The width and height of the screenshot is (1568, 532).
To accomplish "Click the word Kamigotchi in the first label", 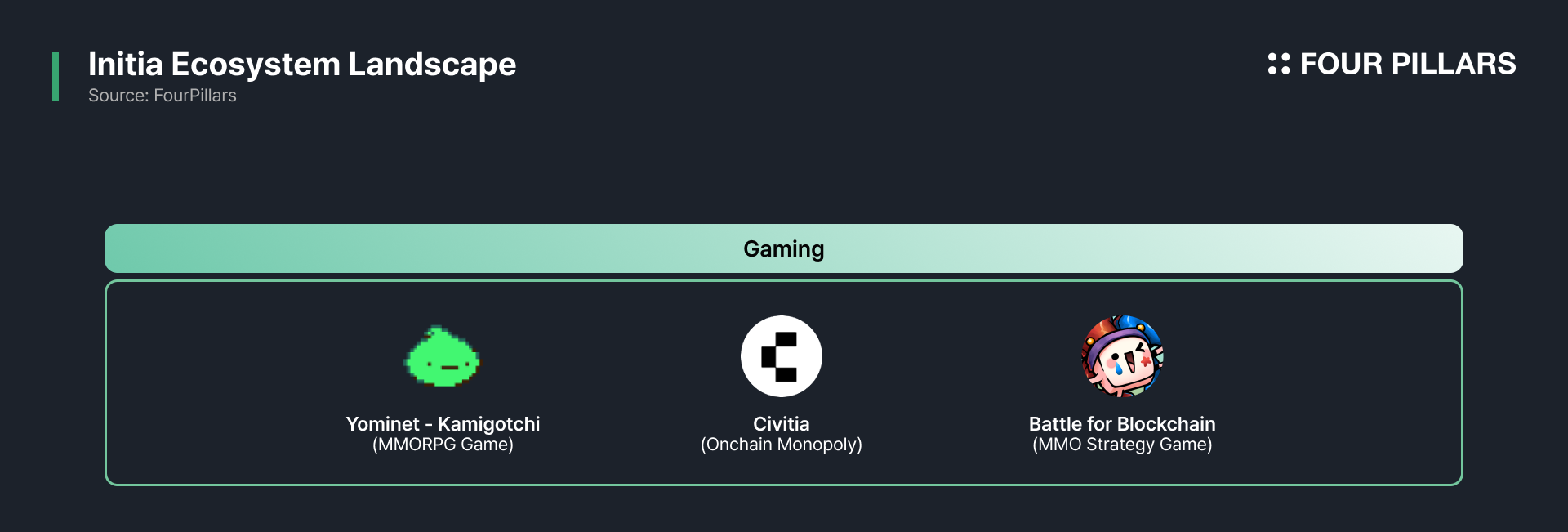I will pyautogui.click(x=489, y=424).
